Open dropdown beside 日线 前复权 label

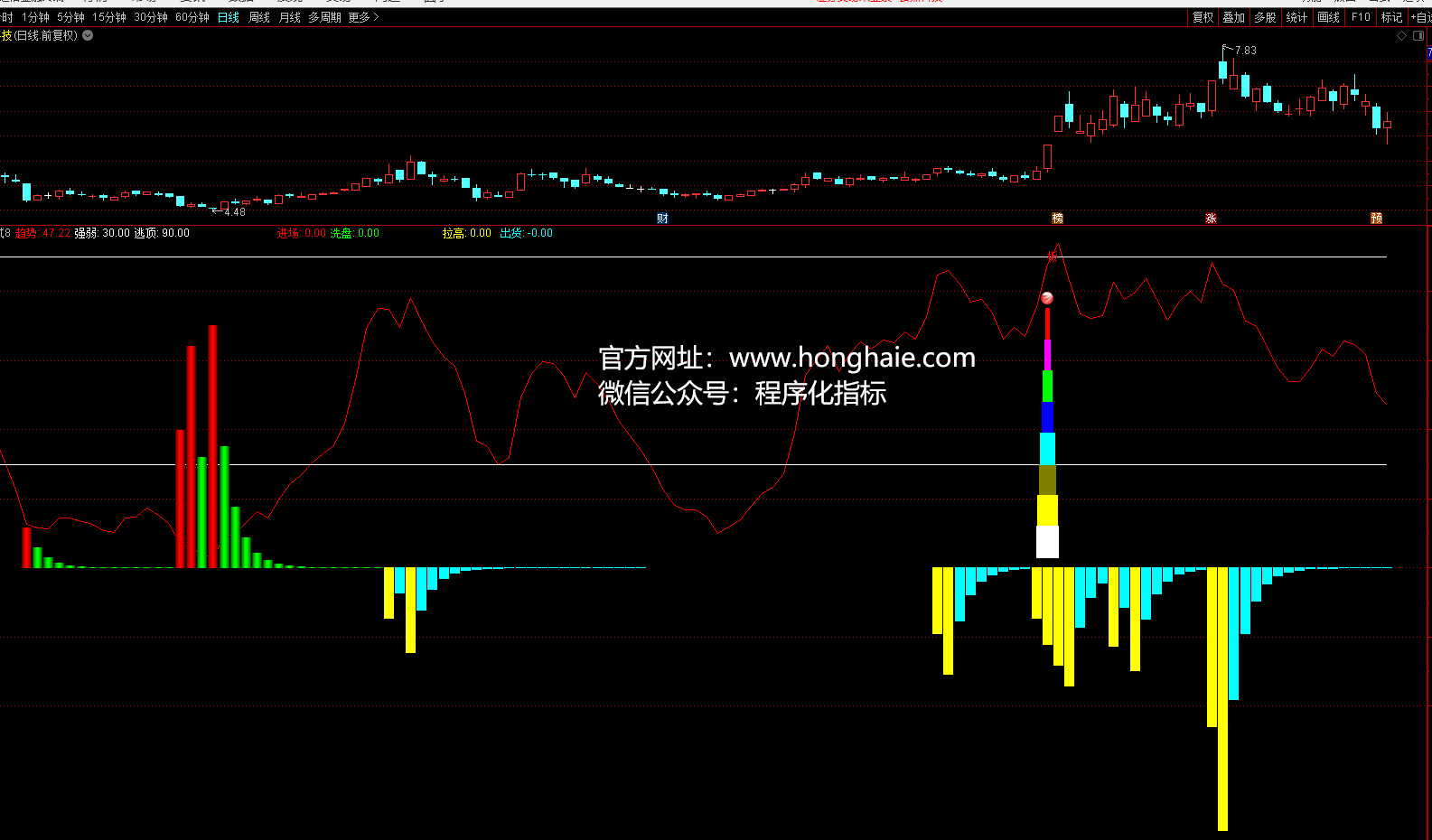tap(88, 36)
